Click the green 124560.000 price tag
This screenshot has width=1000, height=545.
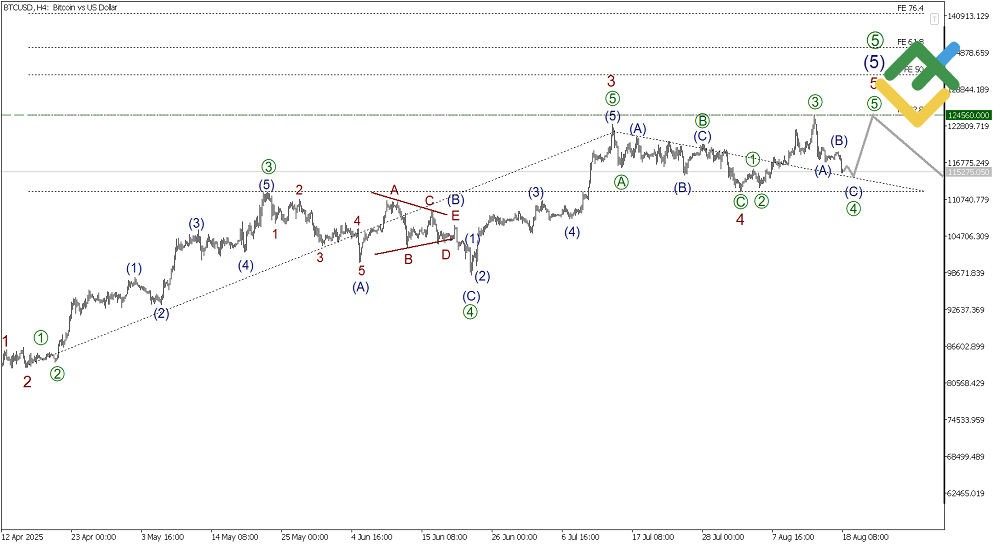(x=968, y=115)
